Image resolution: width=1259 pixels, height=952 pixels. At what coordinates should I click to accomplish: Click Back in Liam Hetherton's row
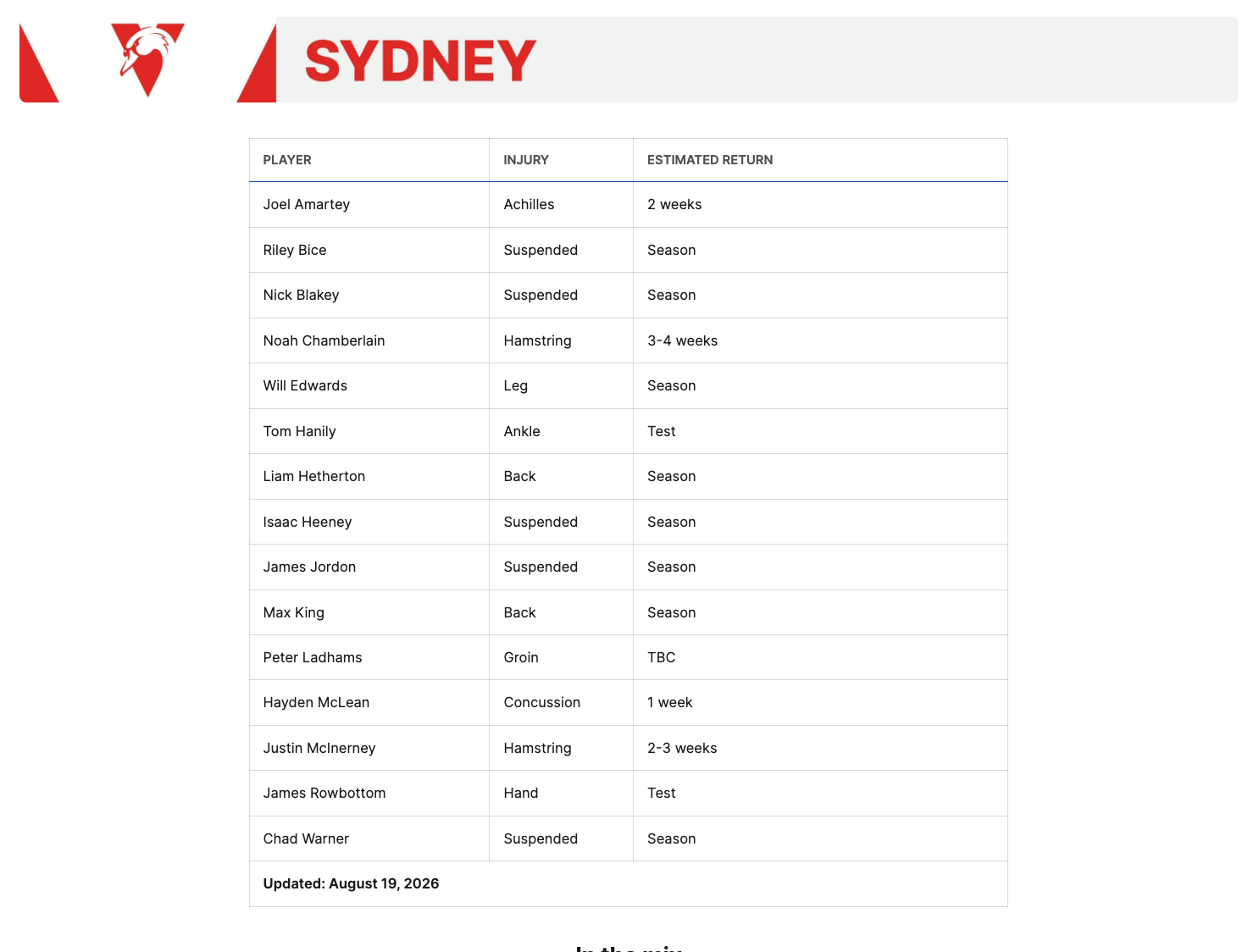coord(519,477)
